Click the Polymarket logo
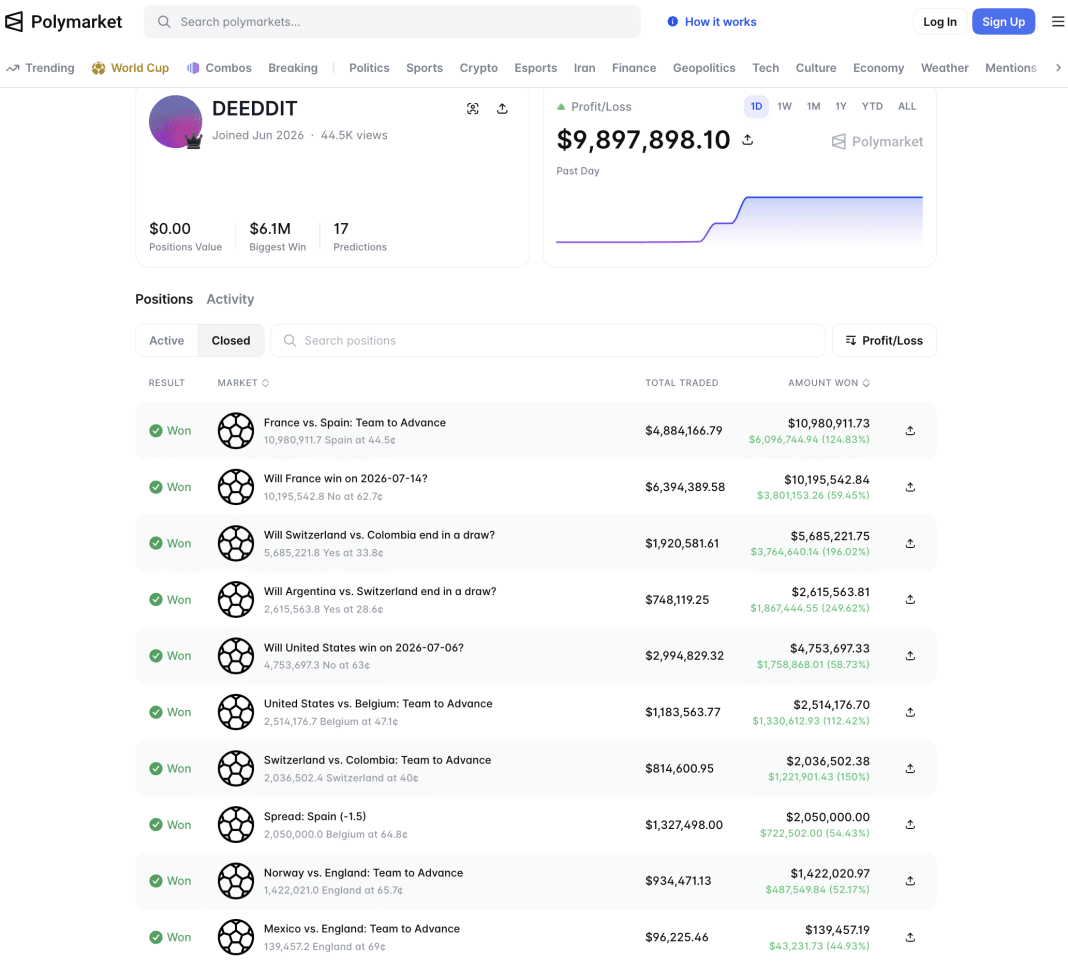Image resolution: width=1068 pixels, height=963 pixels. 63,22
